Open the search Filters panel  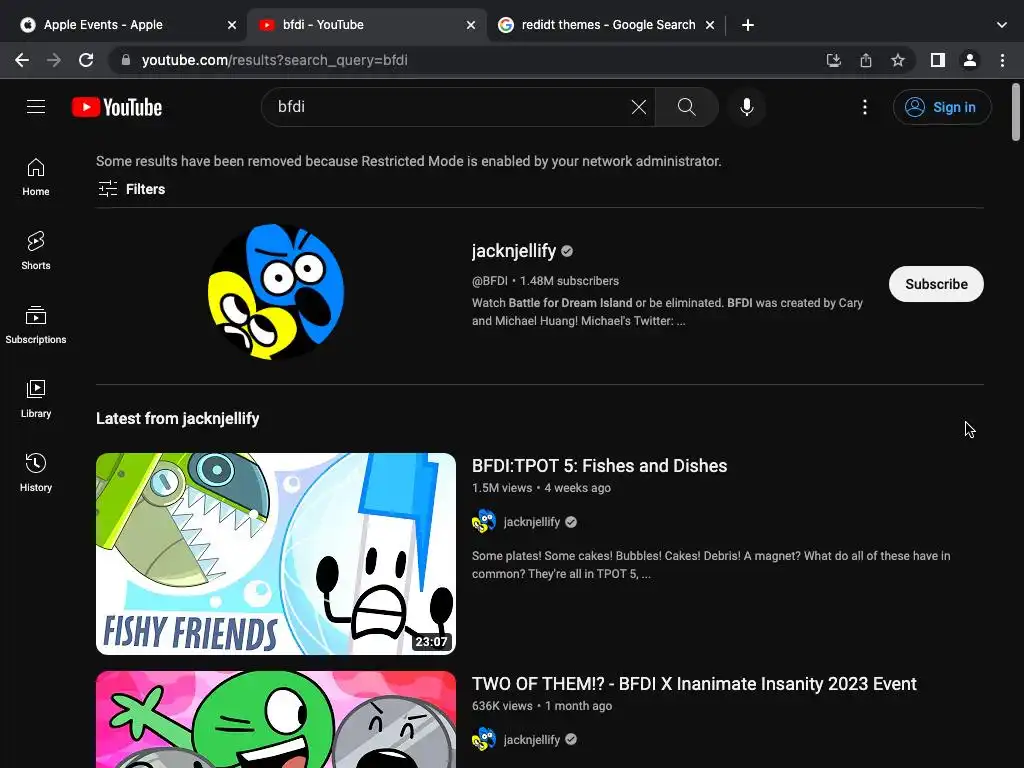(x=131, y=189)
